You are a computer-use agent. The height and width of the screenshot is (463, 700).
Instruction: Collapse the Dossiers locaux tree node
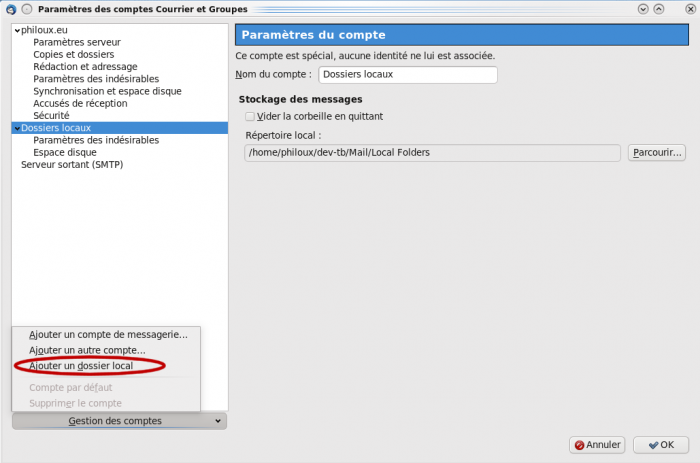[17, 128]
